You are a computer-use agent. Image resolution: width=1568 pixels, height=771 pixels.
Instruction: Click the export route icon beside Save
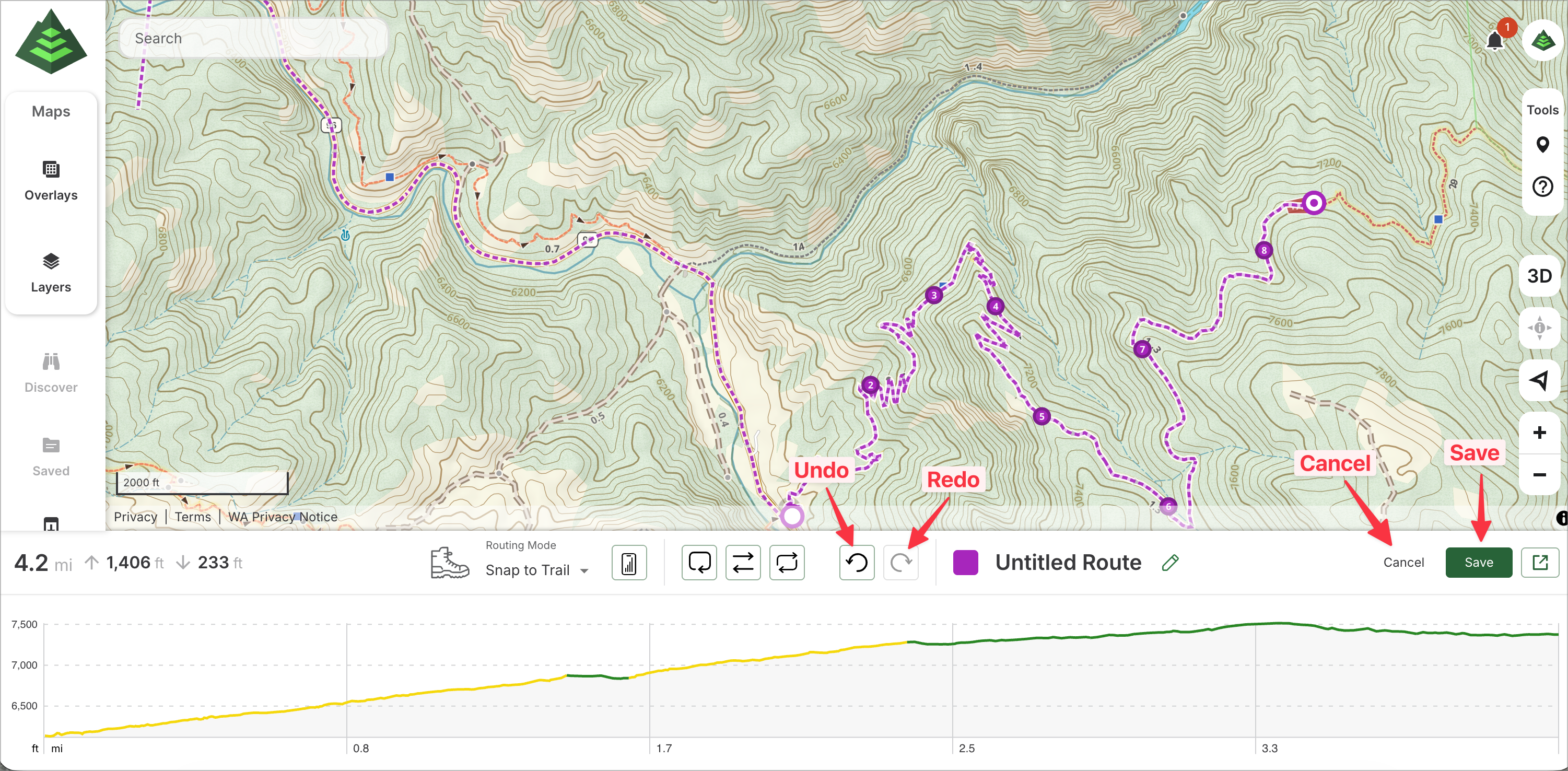[x=1539, y=562]
